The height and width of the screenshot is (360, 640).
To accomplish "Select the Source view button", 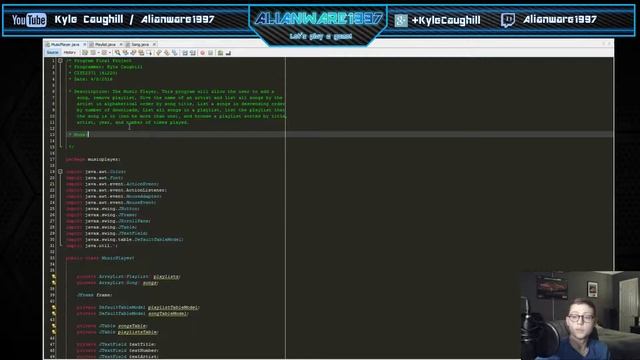I will [x=52, y=53].
